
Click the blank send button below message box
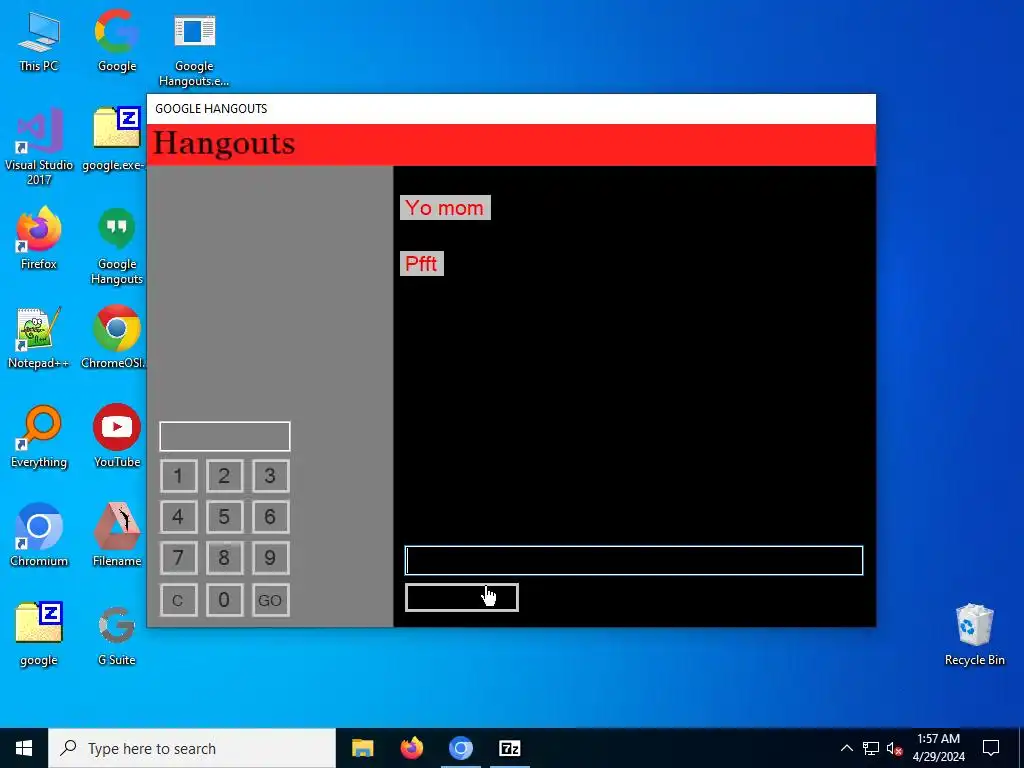click(x=462, y=598)
